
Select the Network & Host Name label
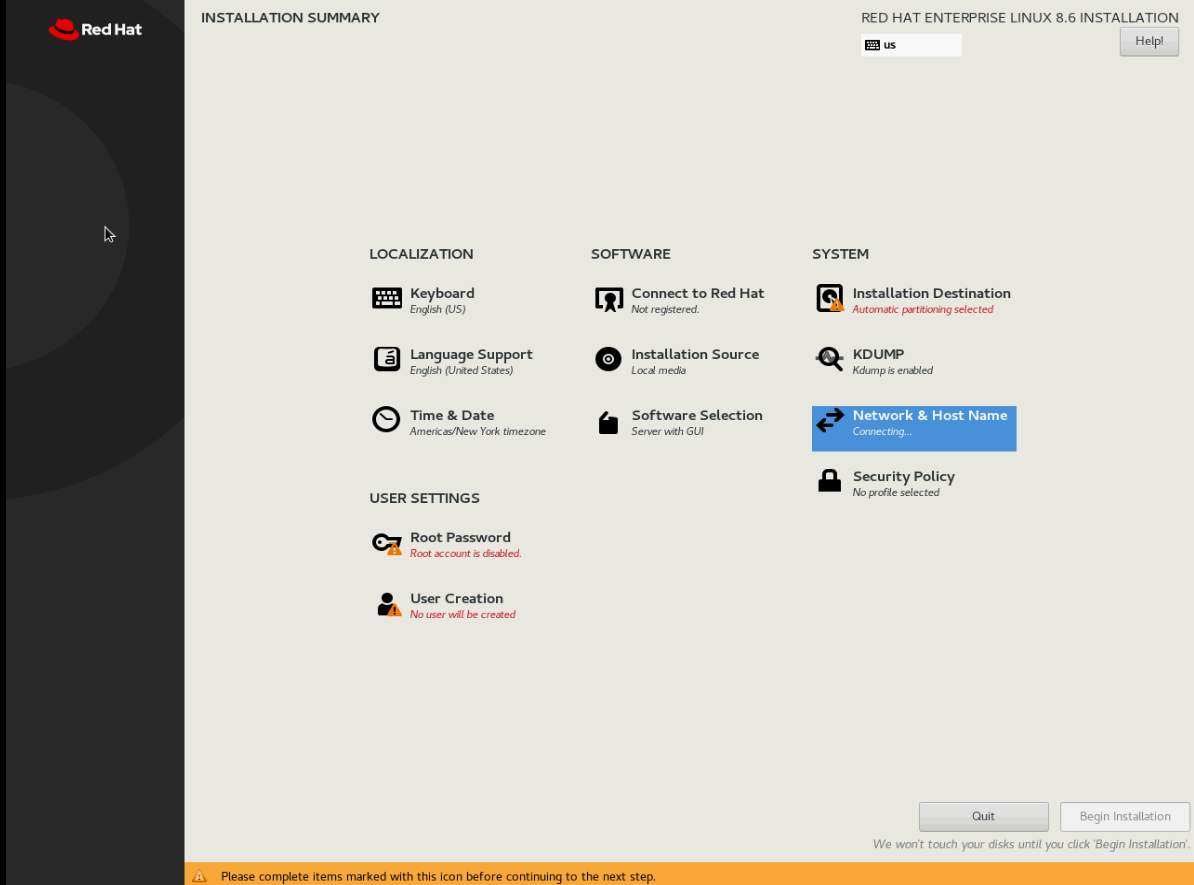coord(930,415)
